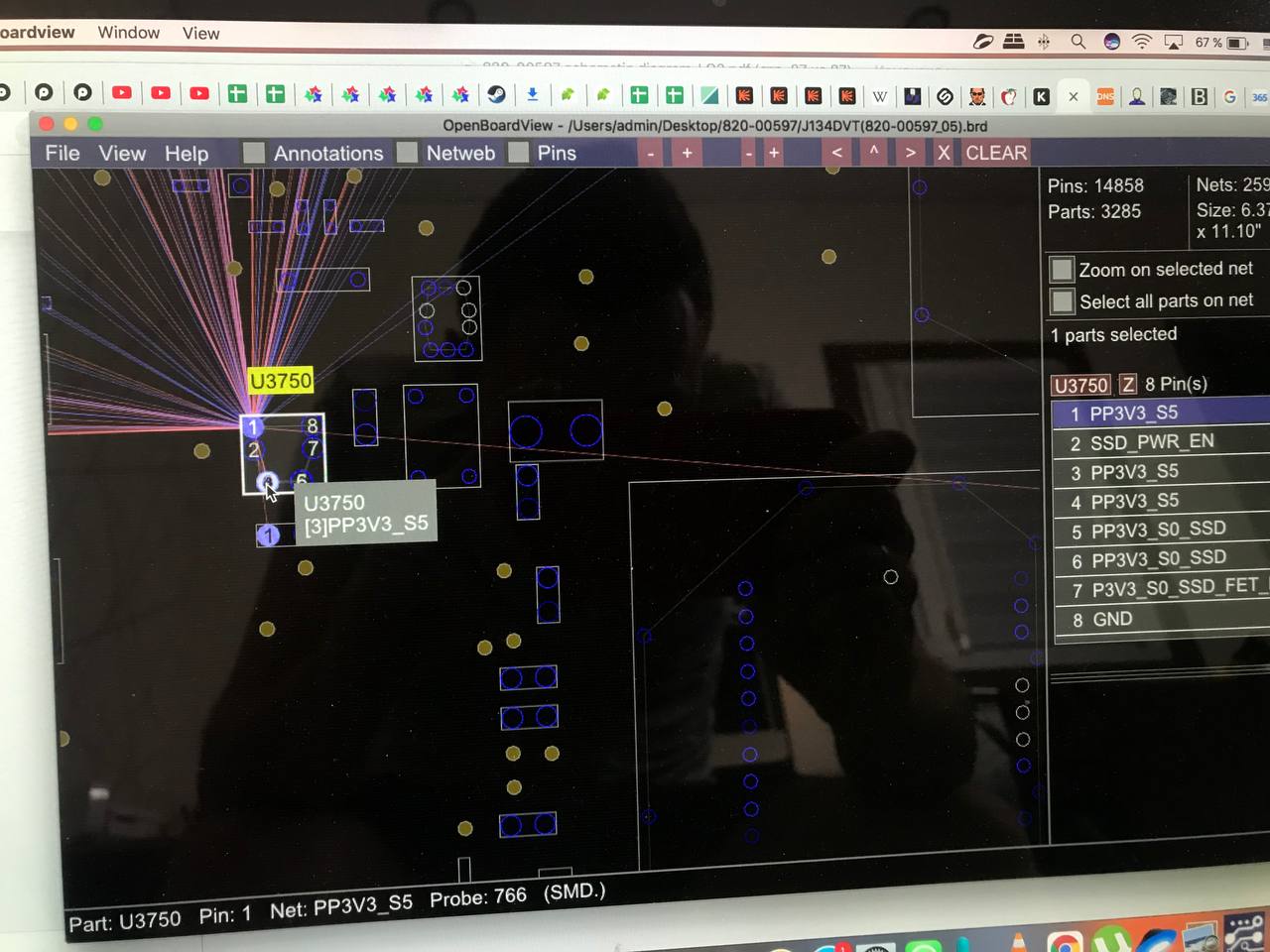The height and width of the screenshot is (952, 1270).
Task: Switch to the Steam browser tab
Action: click(x=496, y=94)
